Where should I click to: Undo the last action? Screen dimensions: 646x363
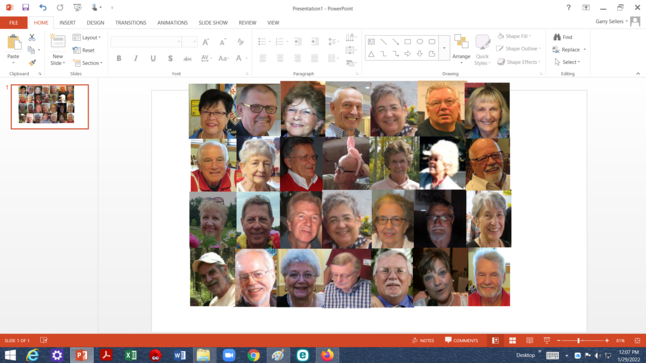coord(42,7)
